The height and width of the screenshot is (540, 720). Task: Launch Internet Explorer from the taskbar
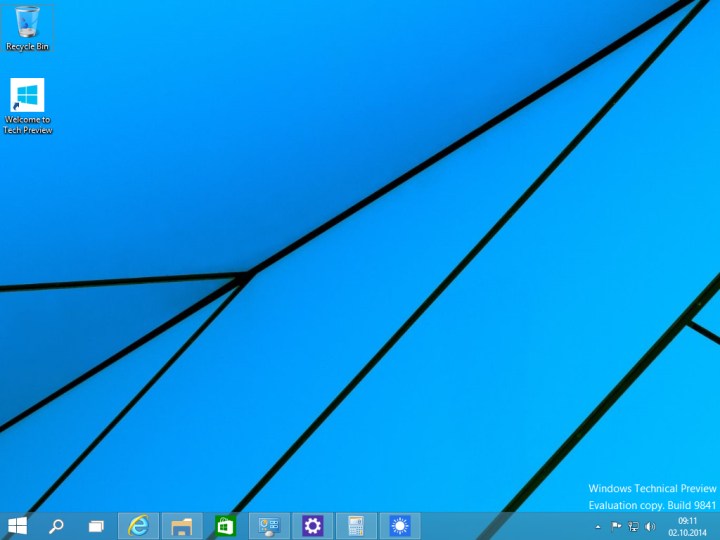138,526
